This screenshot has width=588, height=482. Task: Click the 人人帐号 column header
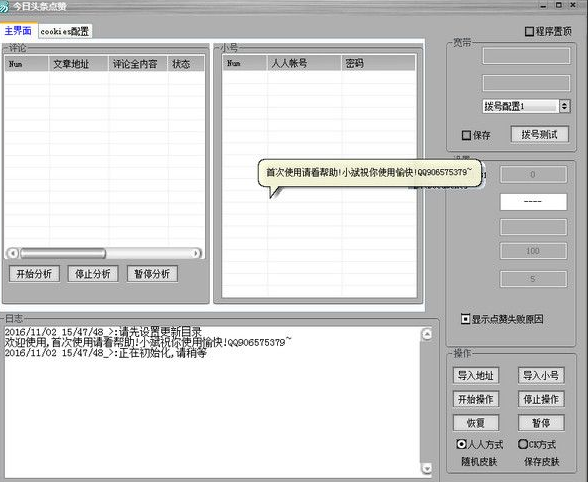coord(304,63)
